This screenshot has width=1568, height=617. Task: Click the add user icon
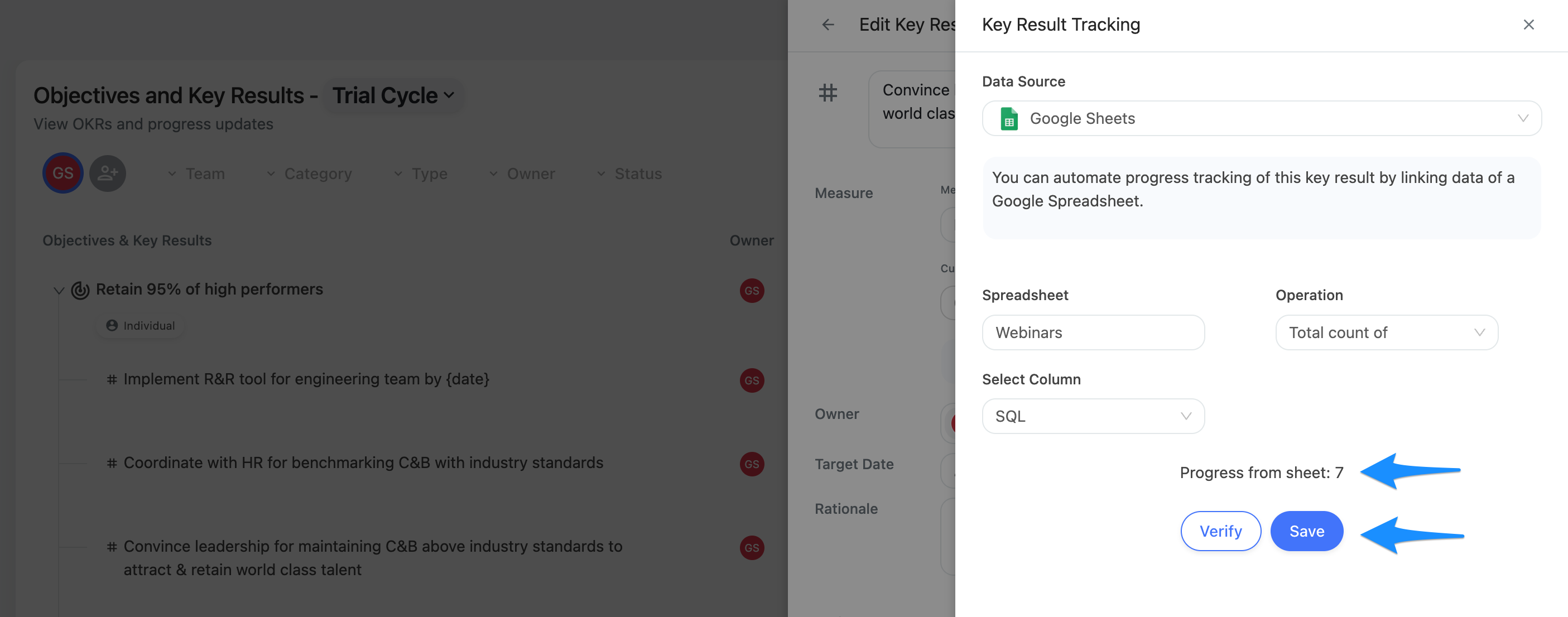click(108, 173)
